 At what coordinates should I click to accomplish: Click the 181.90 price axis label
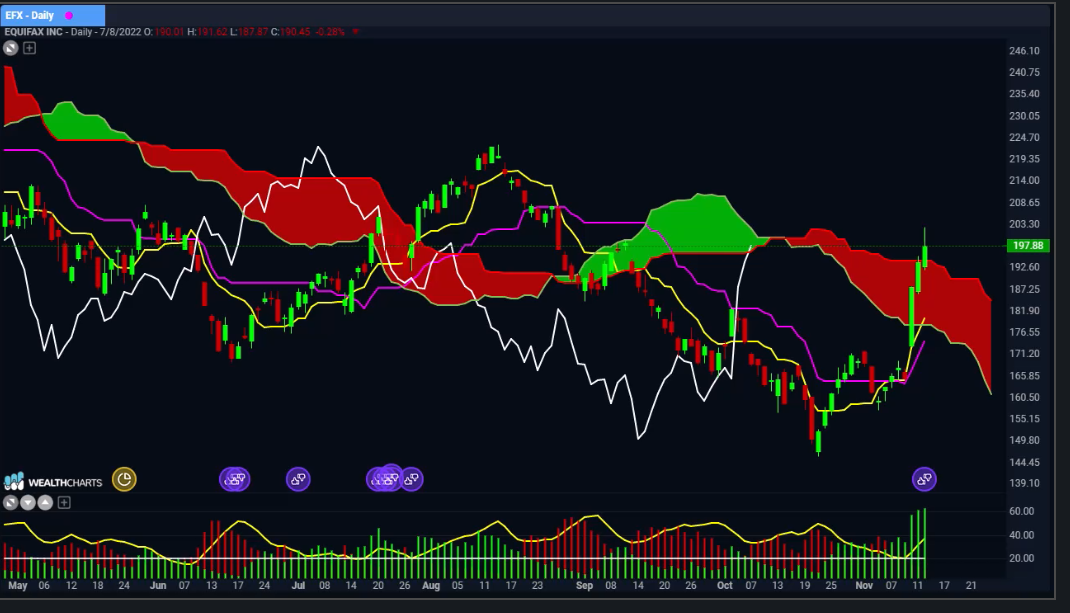pyautogui.click(x=1024, y=311)
